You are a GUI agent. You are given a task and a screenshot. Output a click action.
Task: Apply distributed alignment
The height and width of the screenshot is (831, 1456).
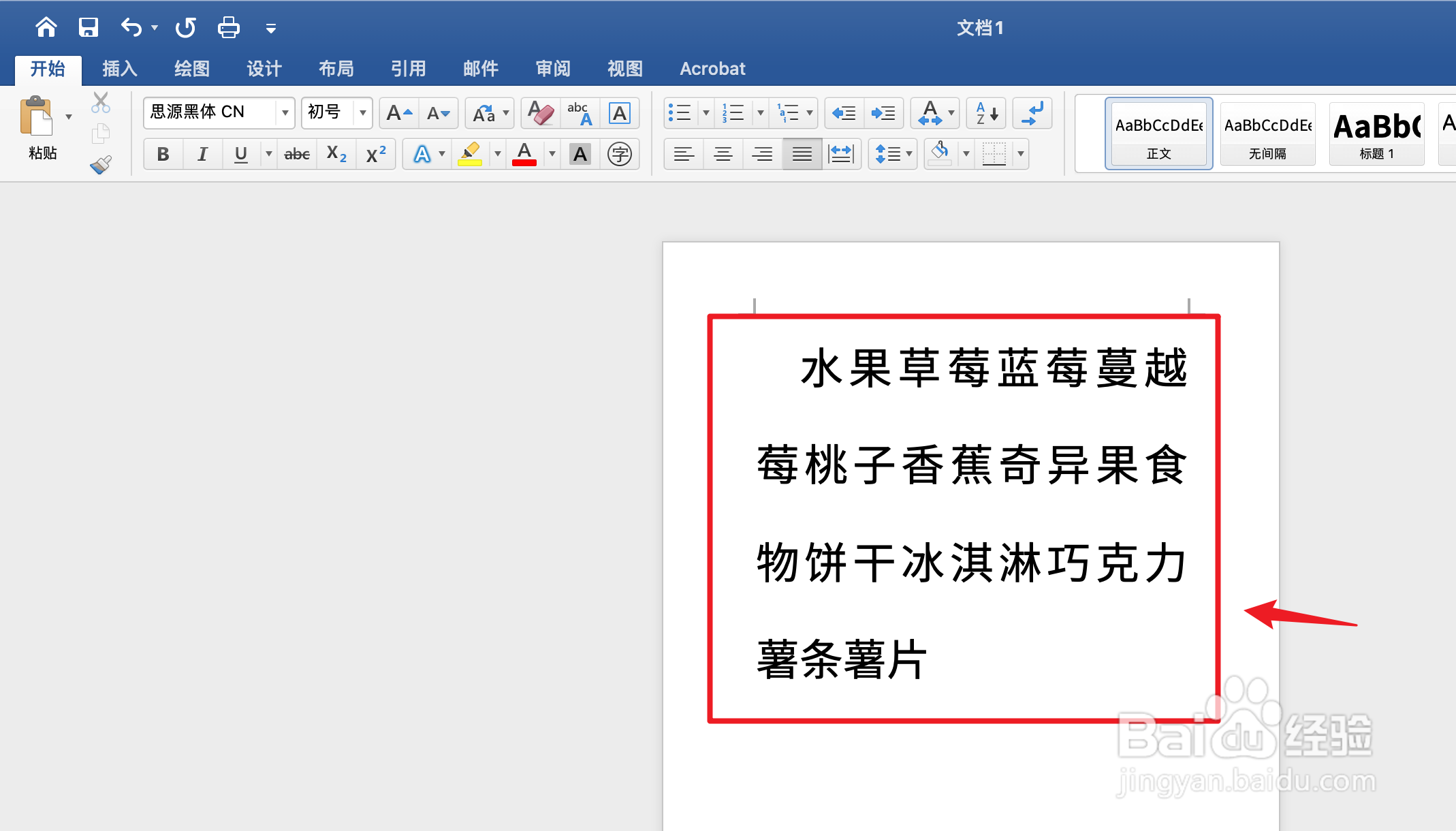[x=842, y=154]
